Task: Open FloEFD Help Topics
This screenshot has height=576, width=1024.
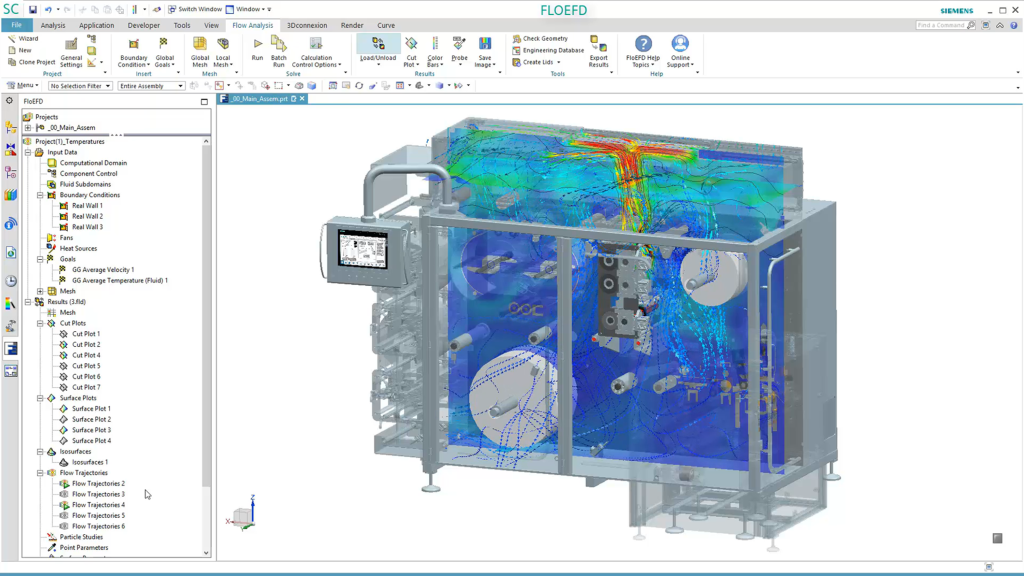Action: tap(643, 44)
